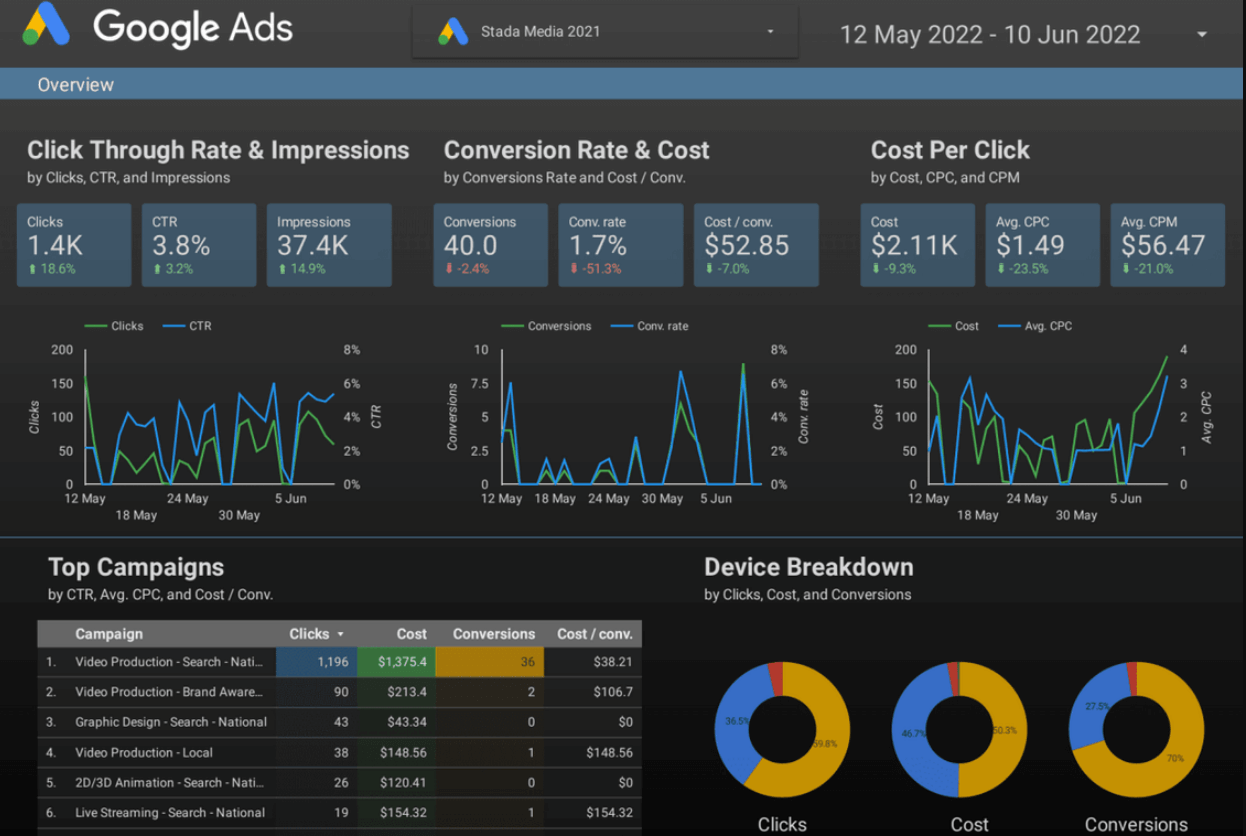Select Video Production - Local campaign row
The width and height of the screenshot is (1246, 836).
[339, 752]
